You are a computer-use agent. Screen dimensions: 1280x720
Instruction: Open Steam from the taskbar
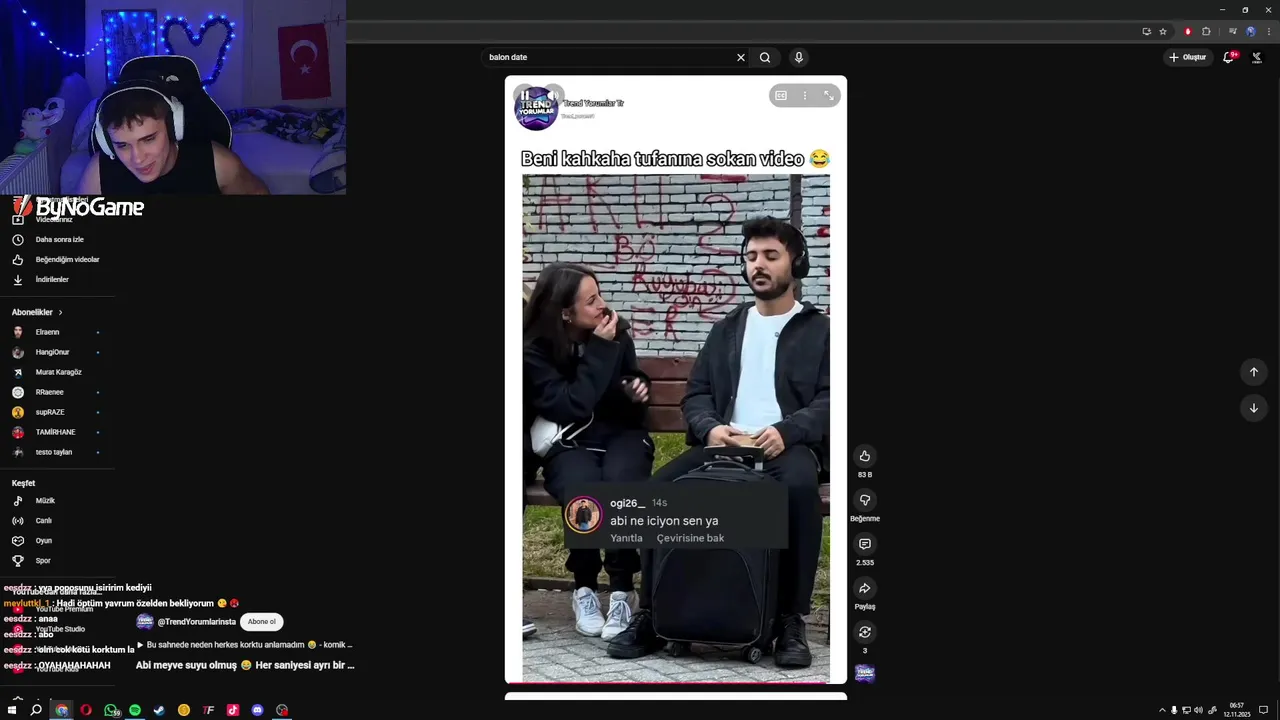click(159, 710)
